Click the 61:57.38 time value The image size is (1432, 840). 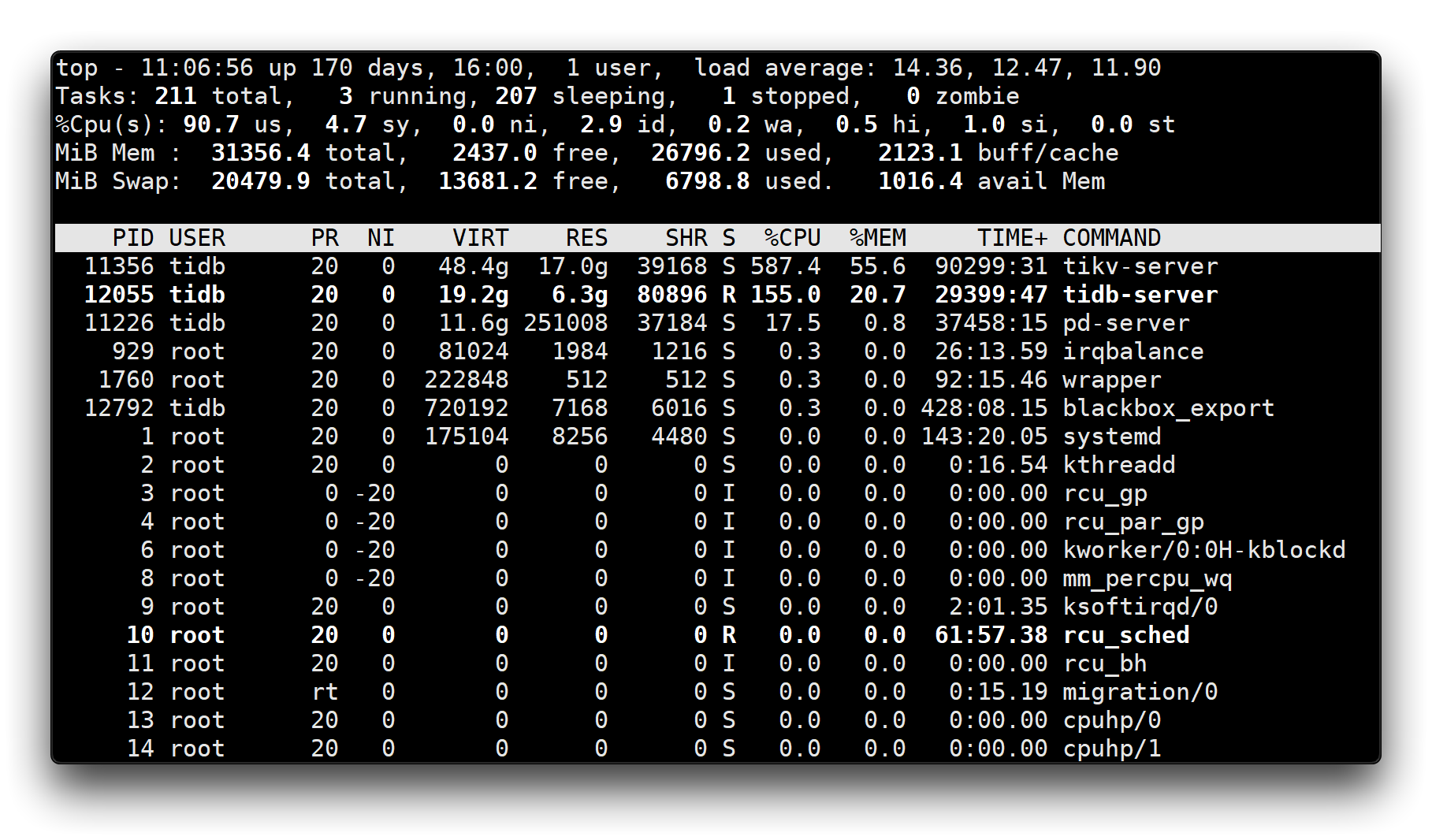click(991, 635)
